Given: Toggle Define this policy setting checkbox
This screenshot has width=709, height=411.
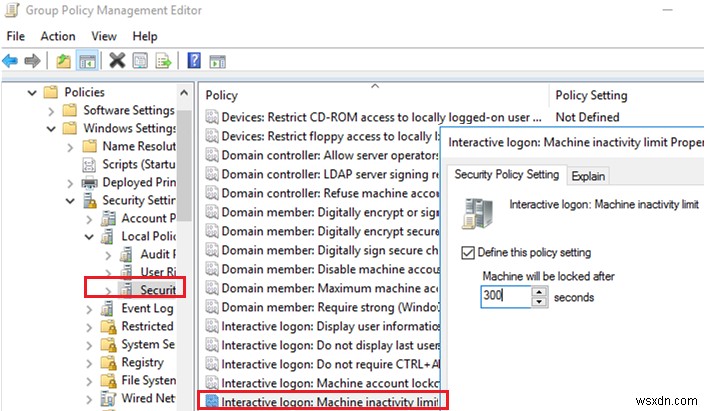Looking at the screenshot, I should pos(468,252).
